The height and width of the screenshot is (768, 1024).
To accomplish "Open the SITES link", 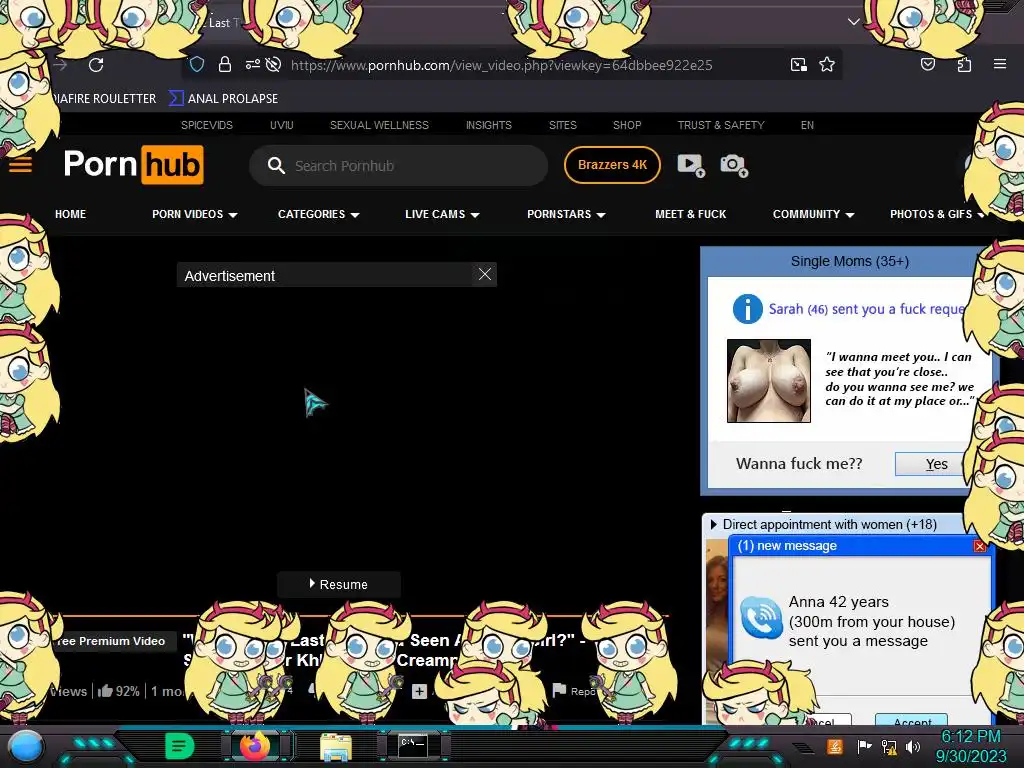I will 562,125.
